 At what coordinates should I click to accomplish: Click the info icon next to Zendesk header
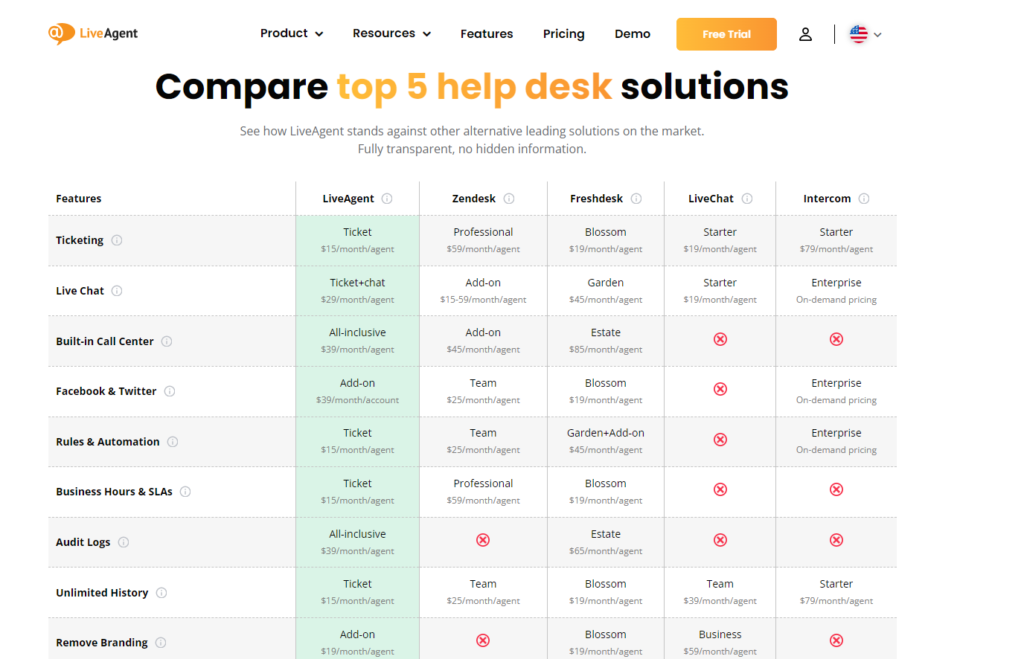click(x=510, y=198)
